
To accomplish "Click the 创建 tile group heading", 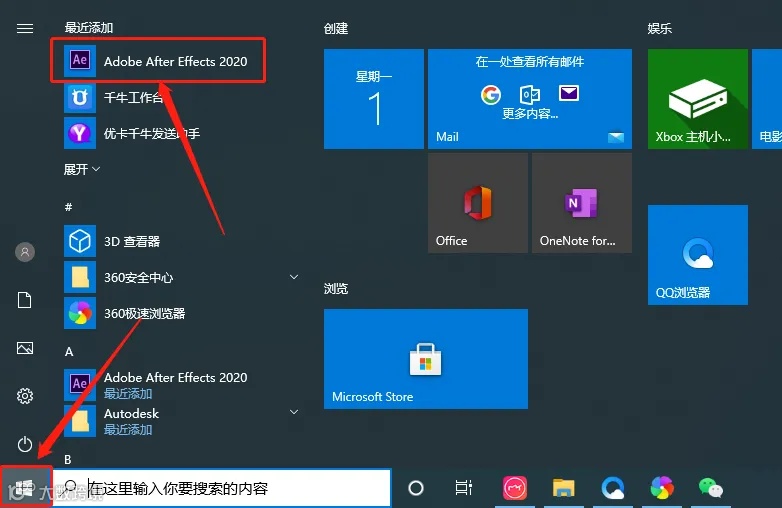I will tap(336, 28).
